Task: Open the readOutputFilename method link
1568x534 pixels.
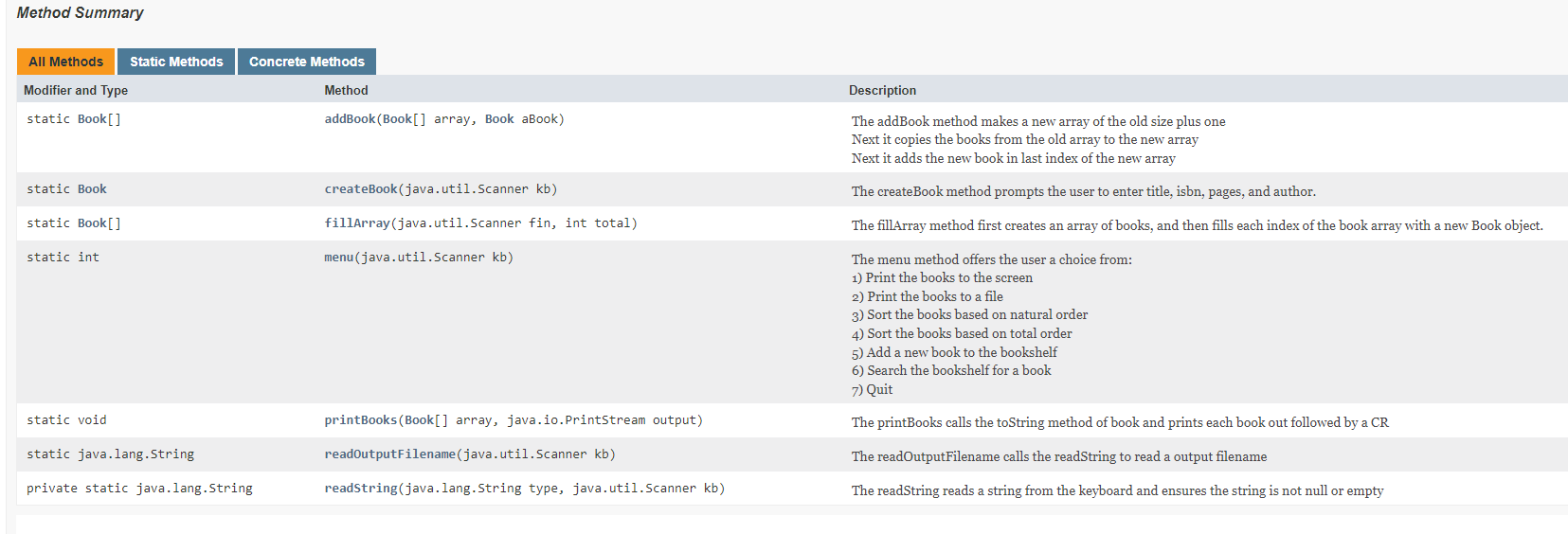Action: coord(390,454)
